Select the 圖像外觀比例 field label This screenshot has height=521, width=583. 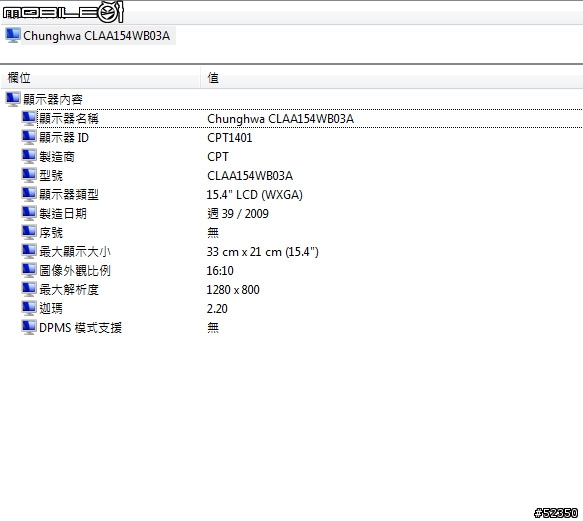coord(75,270)
